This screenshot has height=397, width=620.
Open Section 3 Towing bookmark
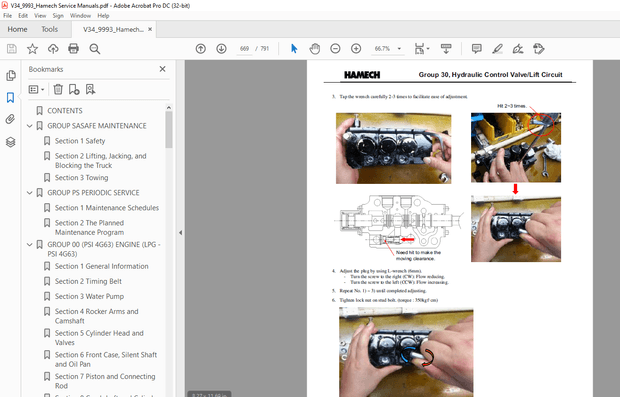pos(81,178)
